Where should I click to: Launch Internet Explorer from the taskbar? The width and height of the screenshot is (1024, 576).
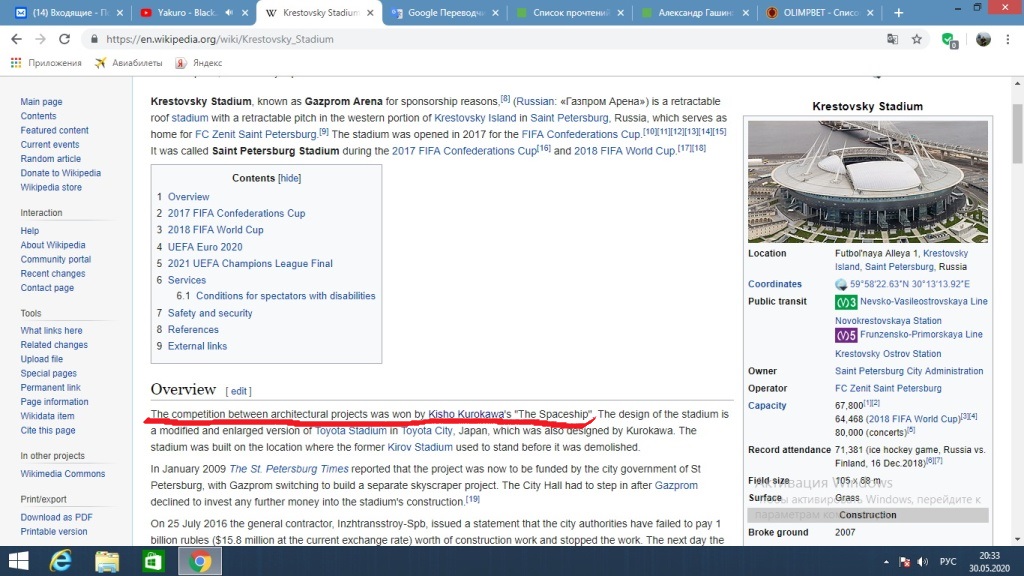pos(61,561)
